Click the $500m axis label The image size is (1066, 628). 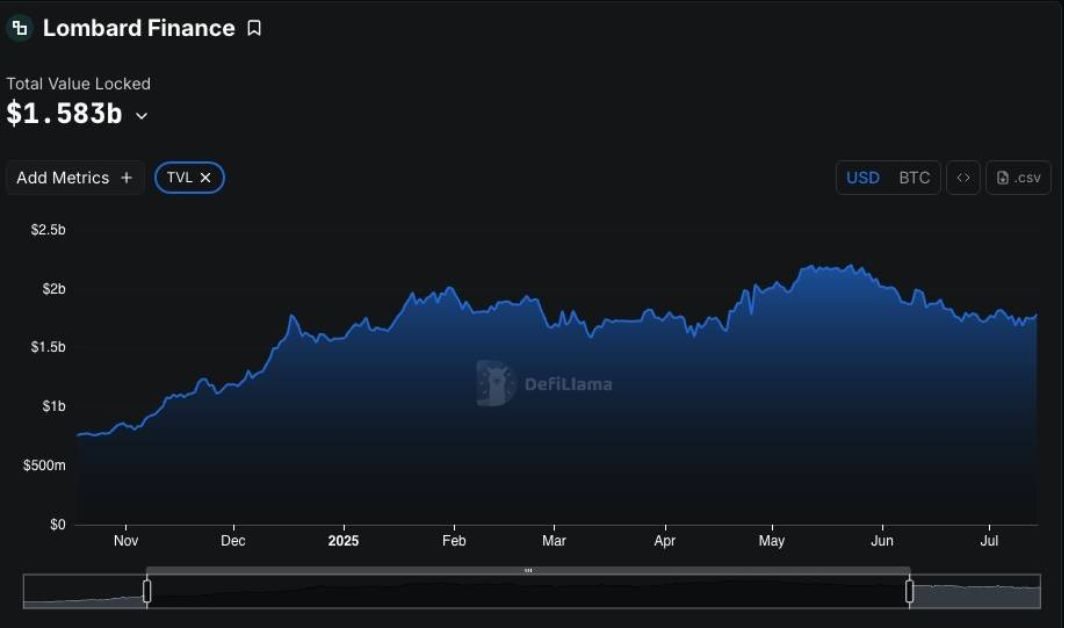(44, 466)
